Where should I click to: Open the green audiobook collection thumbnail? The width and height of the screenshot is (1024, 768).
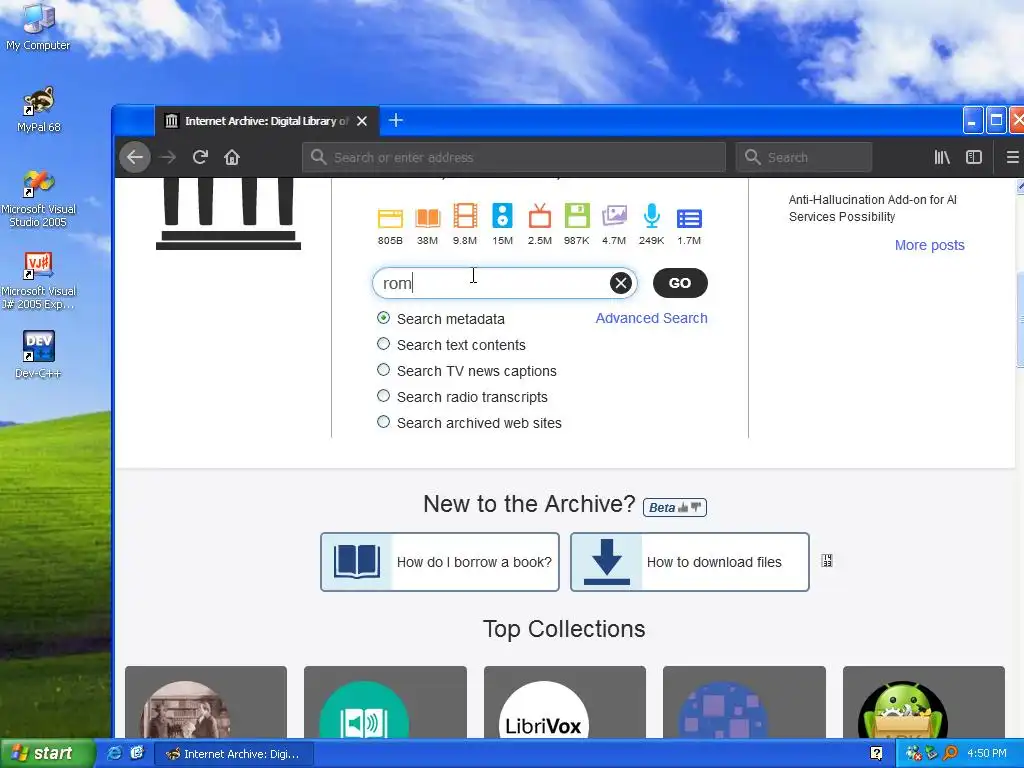385,702
